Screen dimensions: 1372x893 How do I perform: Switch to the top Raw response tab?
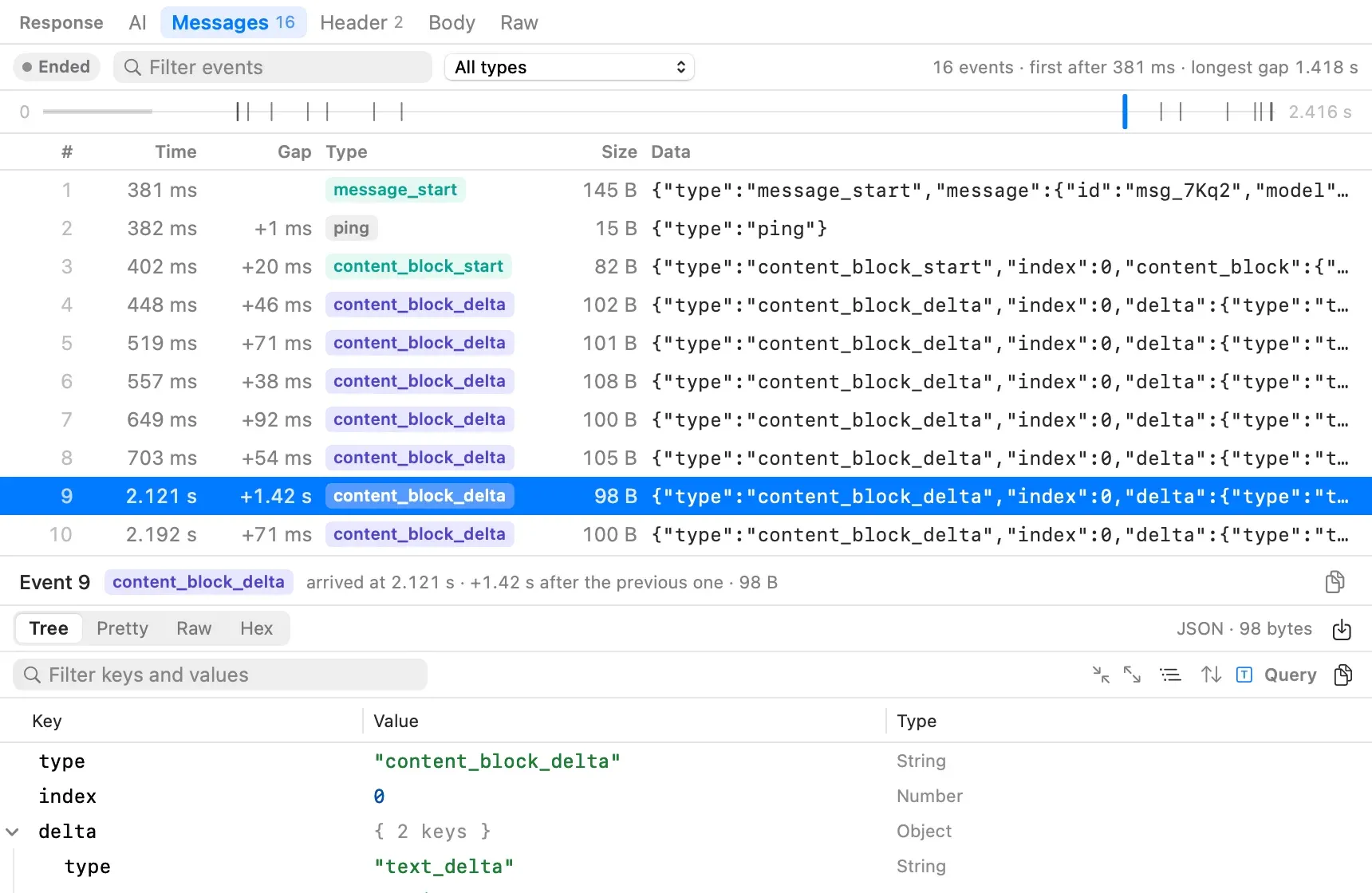pos(519,22)
